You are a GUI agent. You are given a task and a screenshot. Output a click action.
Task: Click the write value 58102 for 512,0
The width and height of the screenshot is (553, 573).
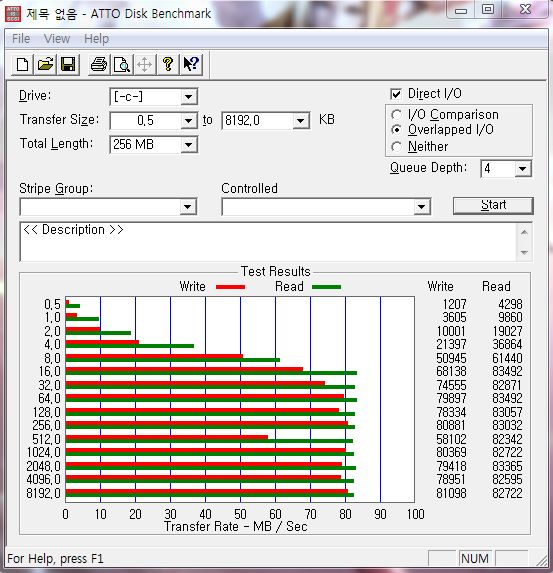[451, 439]
